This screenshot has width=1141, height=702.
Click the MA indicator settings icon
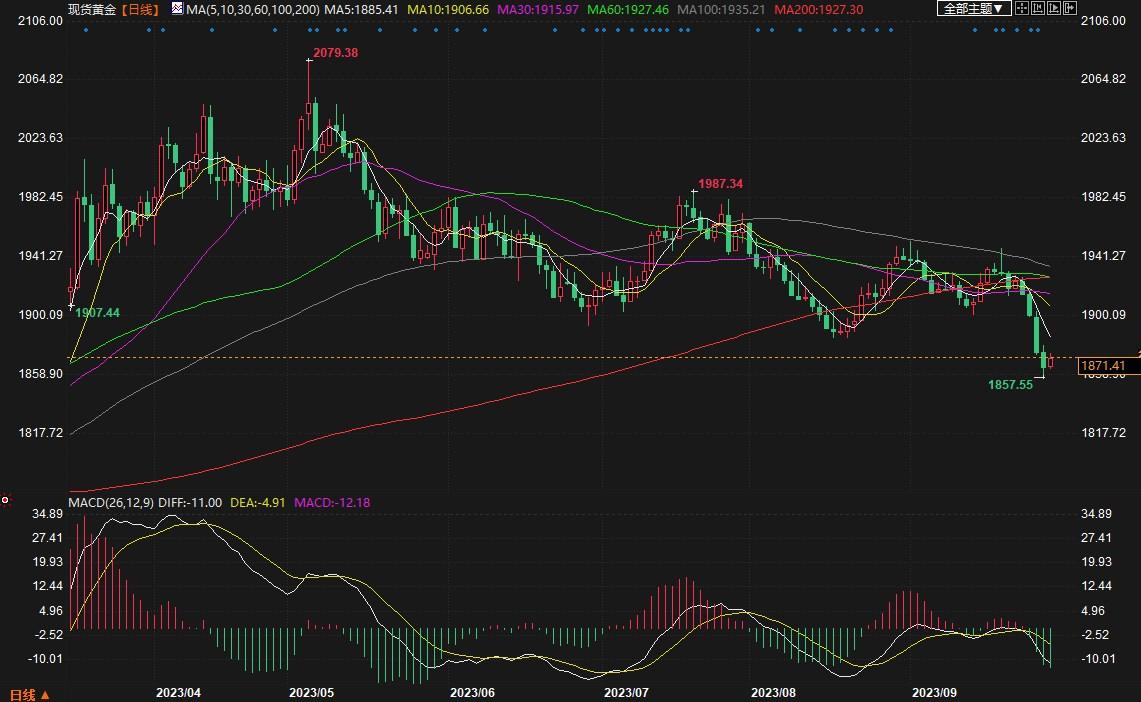tap(177, 8)
